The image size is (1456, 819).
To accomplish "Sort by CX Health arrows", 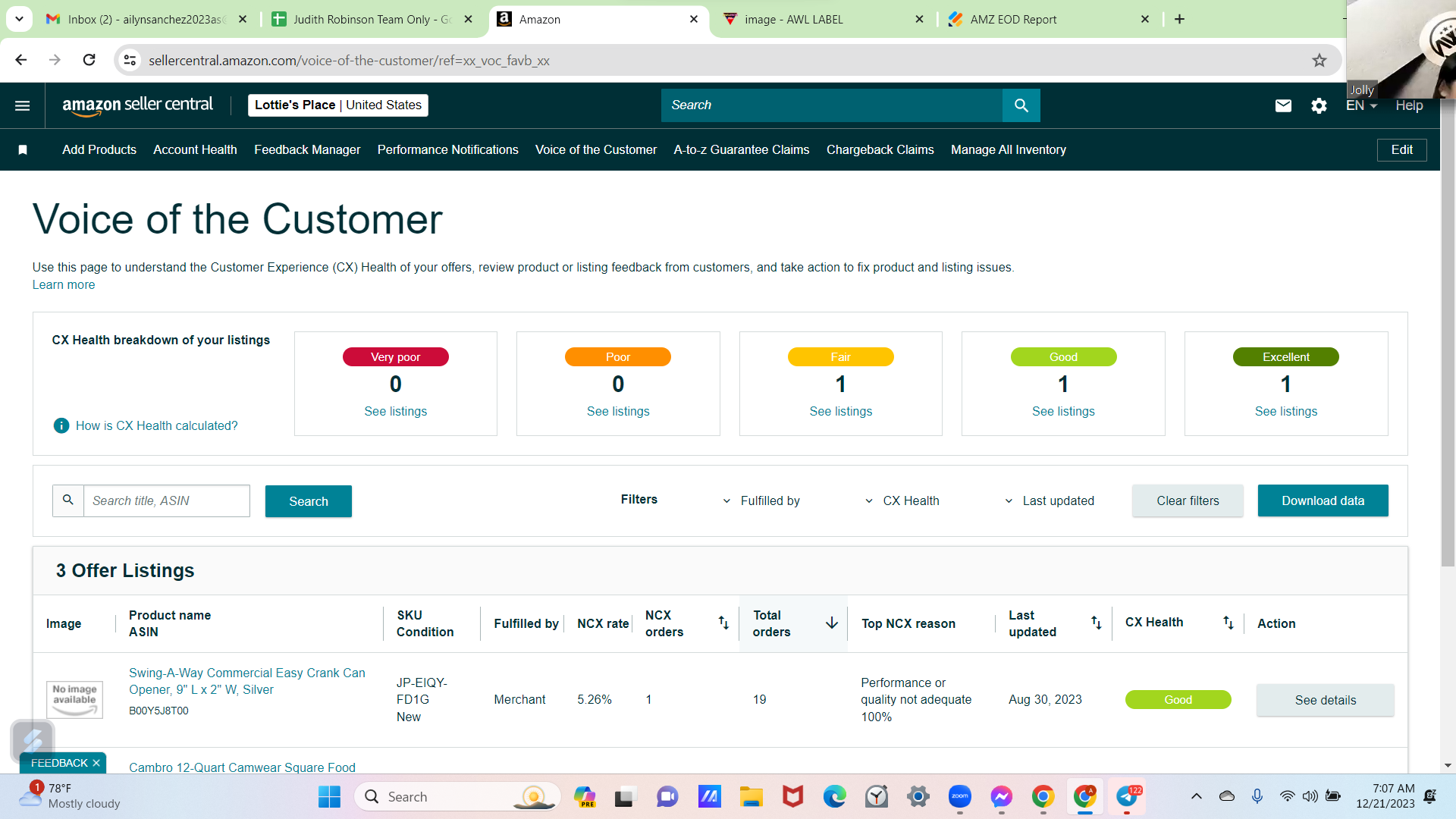I will coord(1228,623).
